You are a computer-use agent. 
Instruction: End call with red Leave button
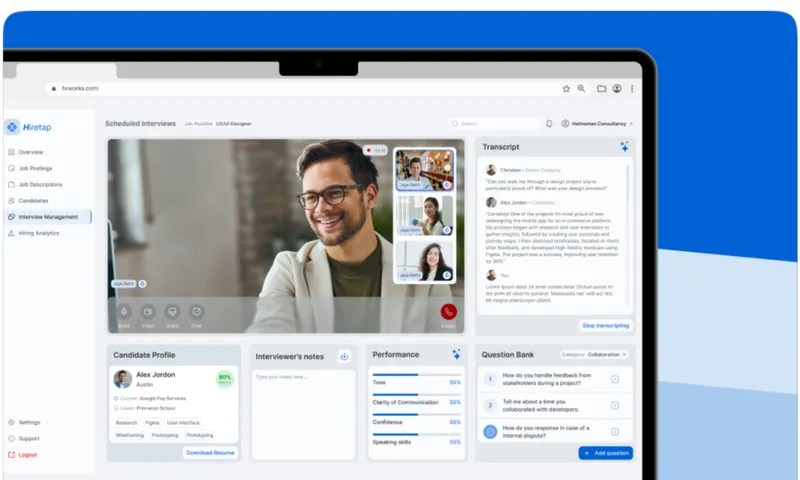[448, 312]
